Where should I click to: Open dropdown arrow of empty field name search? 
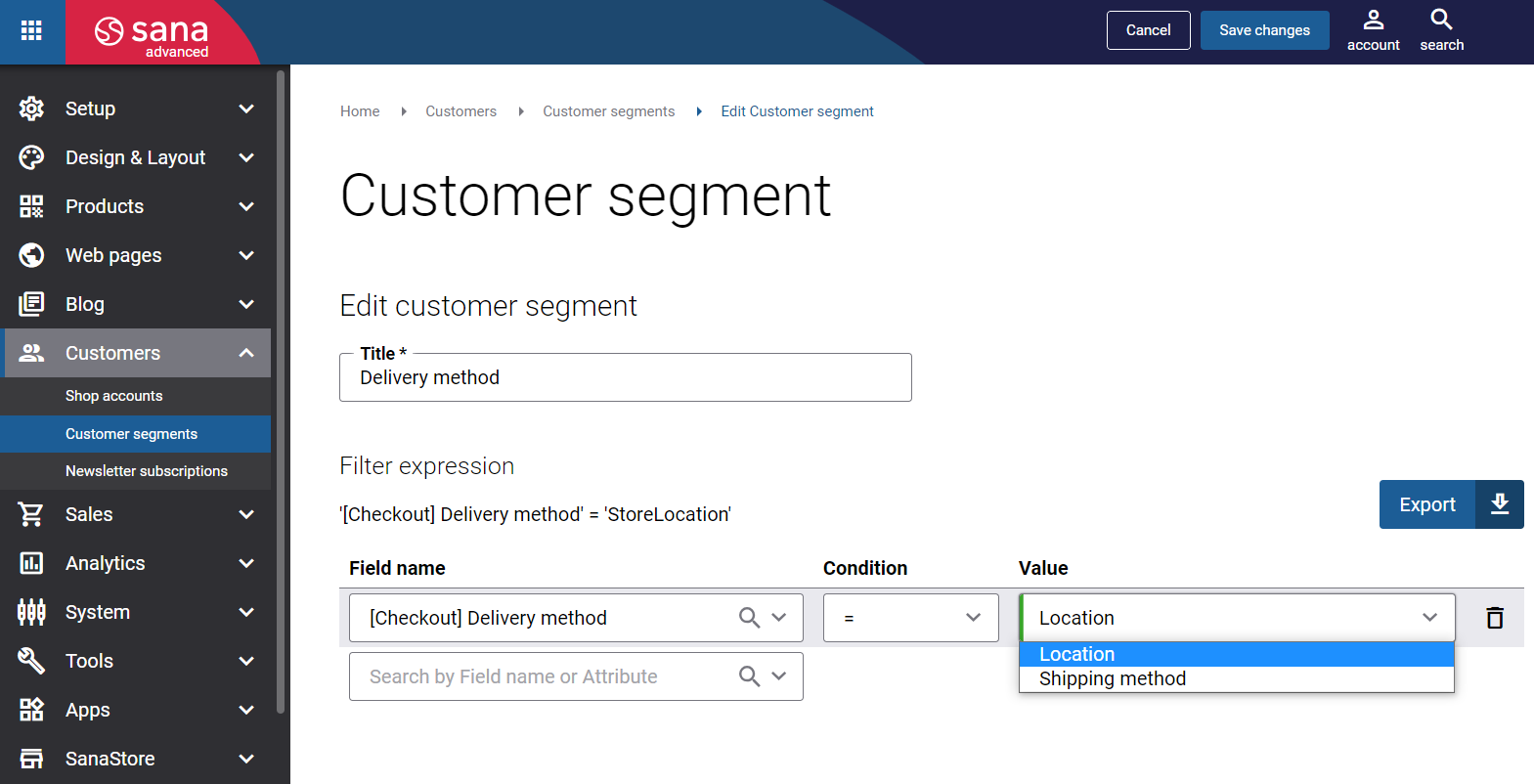tap(779, 676)
